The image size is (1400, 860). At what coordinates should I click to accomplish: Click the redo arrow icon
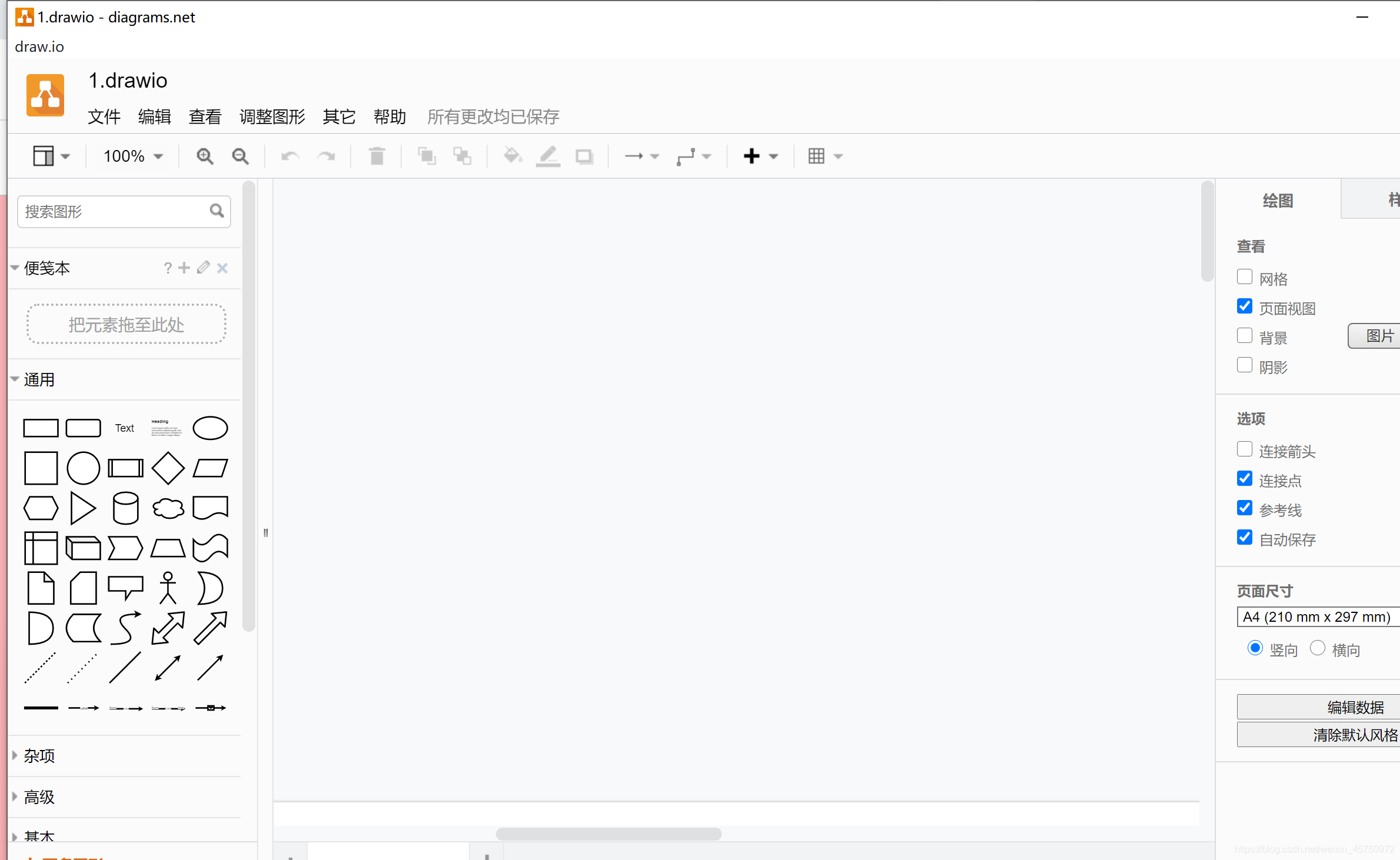click(x=326, y=156)
